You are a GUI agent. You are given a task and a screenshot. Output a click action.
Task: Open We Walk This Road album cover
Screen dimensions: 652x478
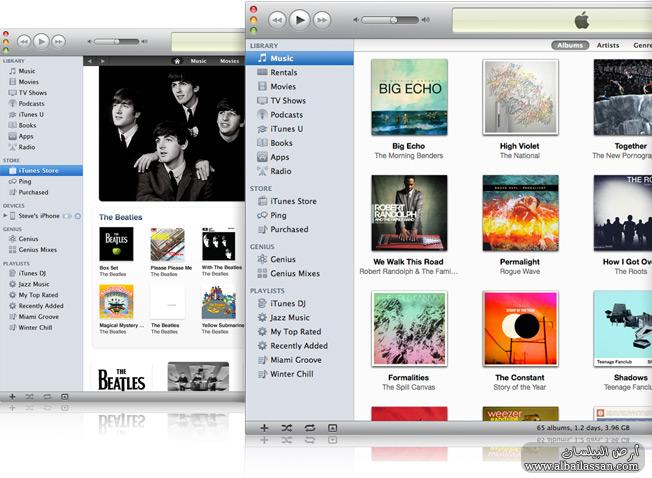(x=409, y=213)
